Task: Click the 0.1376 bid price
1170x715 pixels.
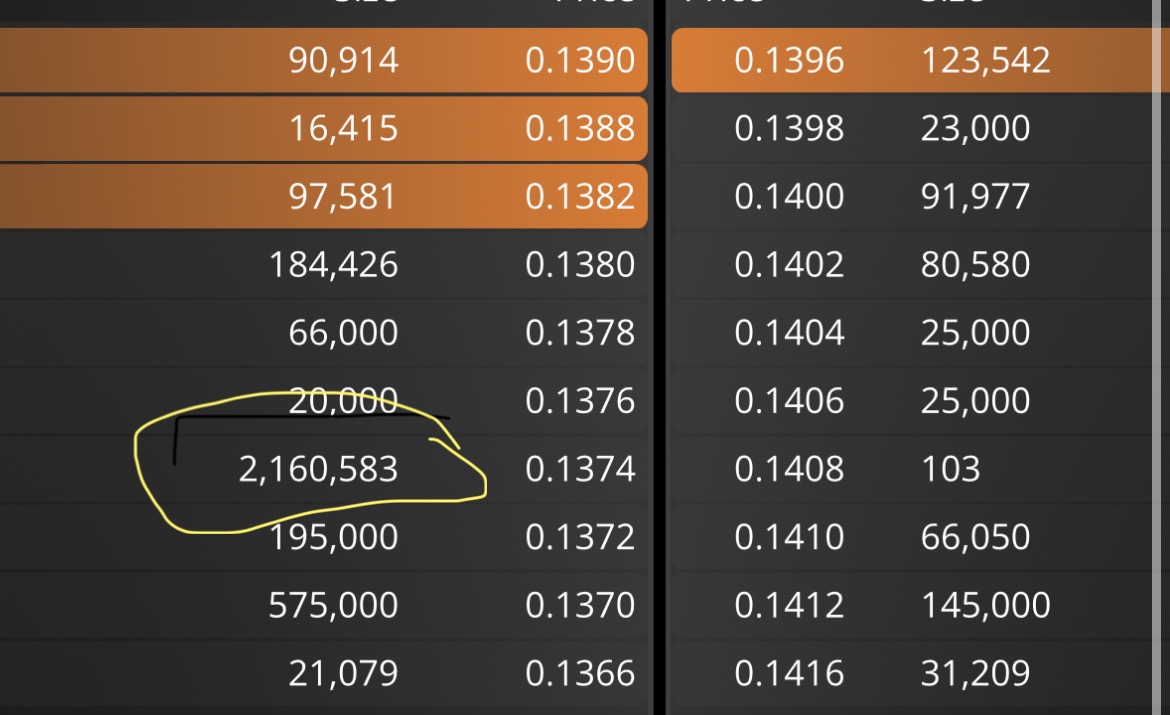Action: [x=580, y=401]
